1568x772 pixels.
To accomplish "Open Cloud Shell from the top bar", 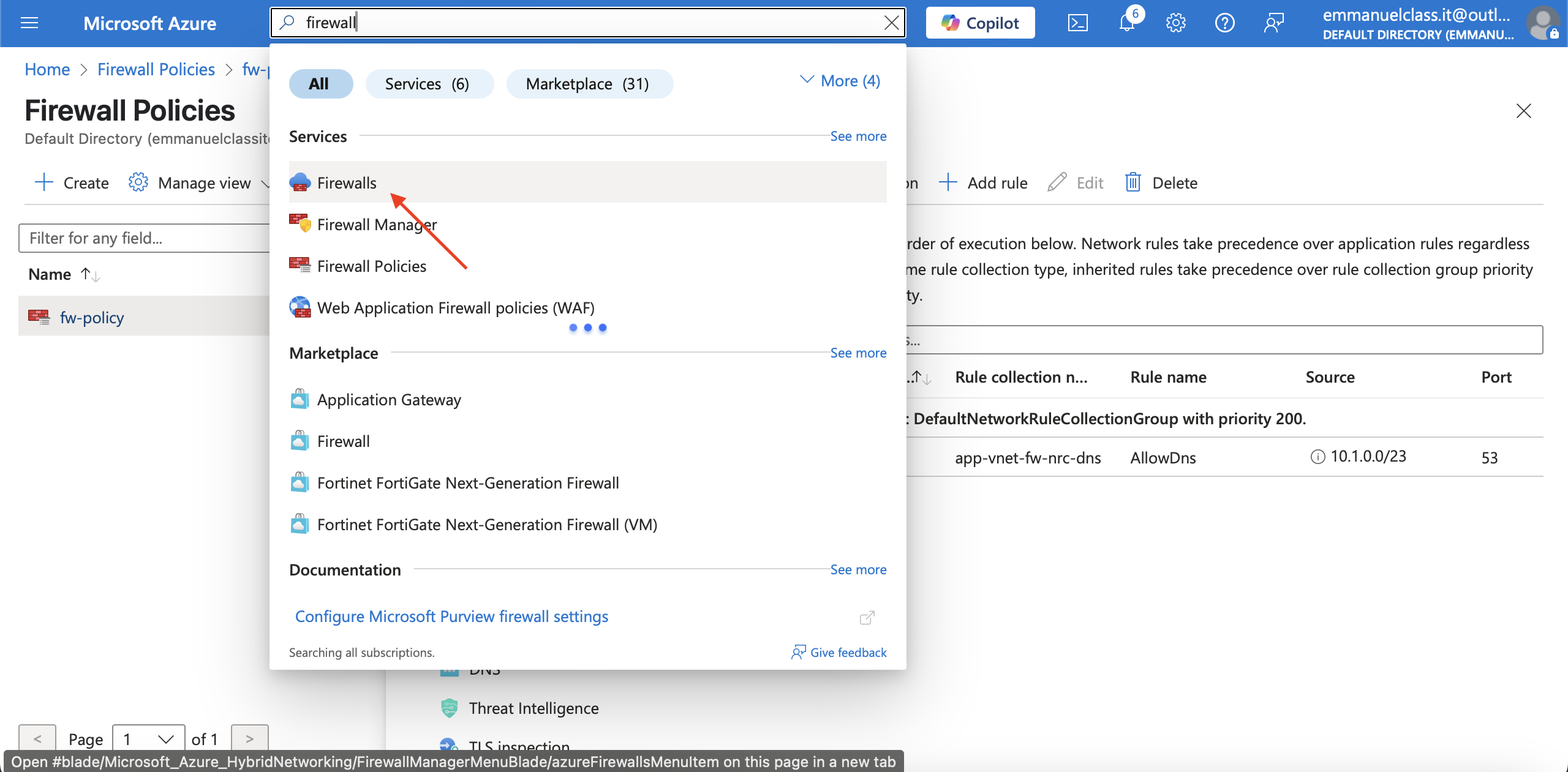I will click(1077, 23).
